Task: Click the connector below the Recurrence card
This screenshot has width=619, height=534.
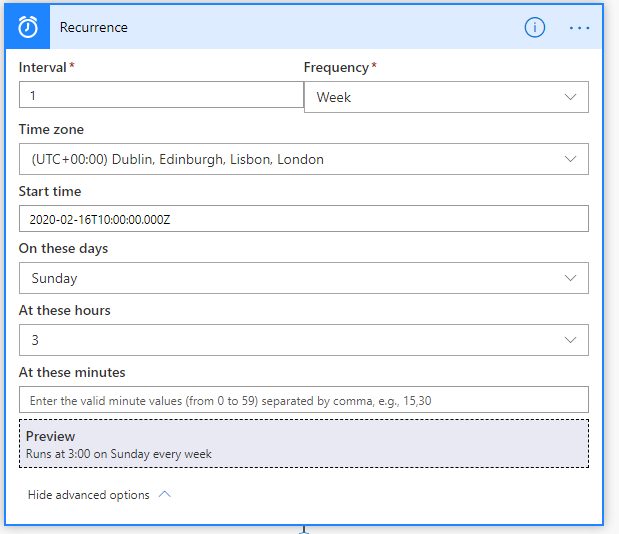Action: 304,530
